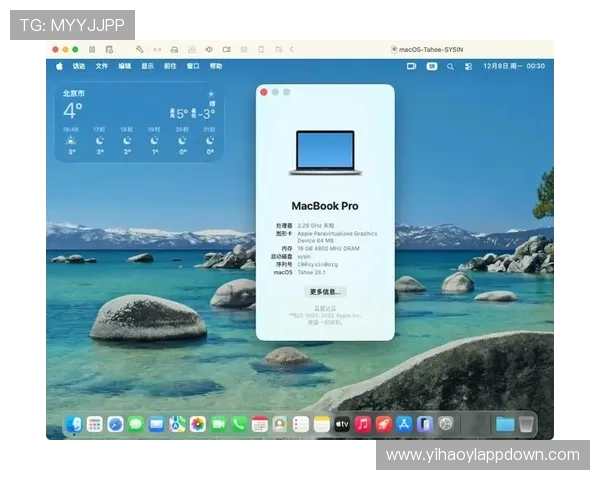The height and width of the screenshot is (480, 600).
Task: Open the Trash in the Dock
Action: (x=526, y=424)
